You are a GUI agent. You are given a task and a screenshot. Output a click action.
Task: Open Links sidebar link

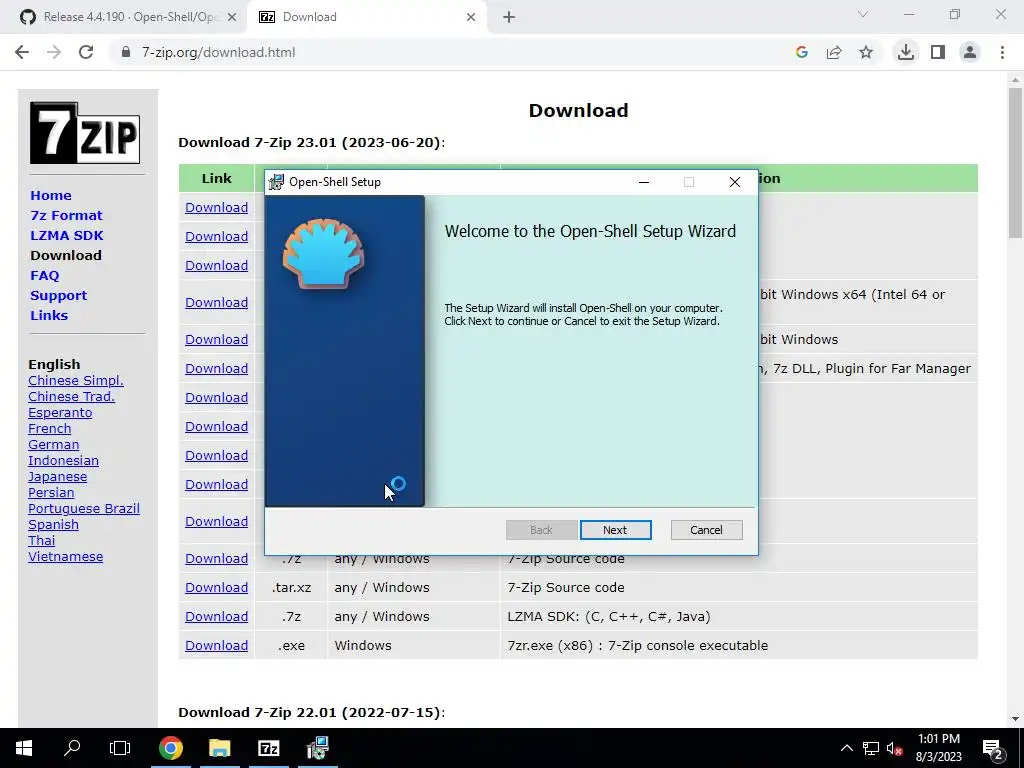click(x=49, y=315)
